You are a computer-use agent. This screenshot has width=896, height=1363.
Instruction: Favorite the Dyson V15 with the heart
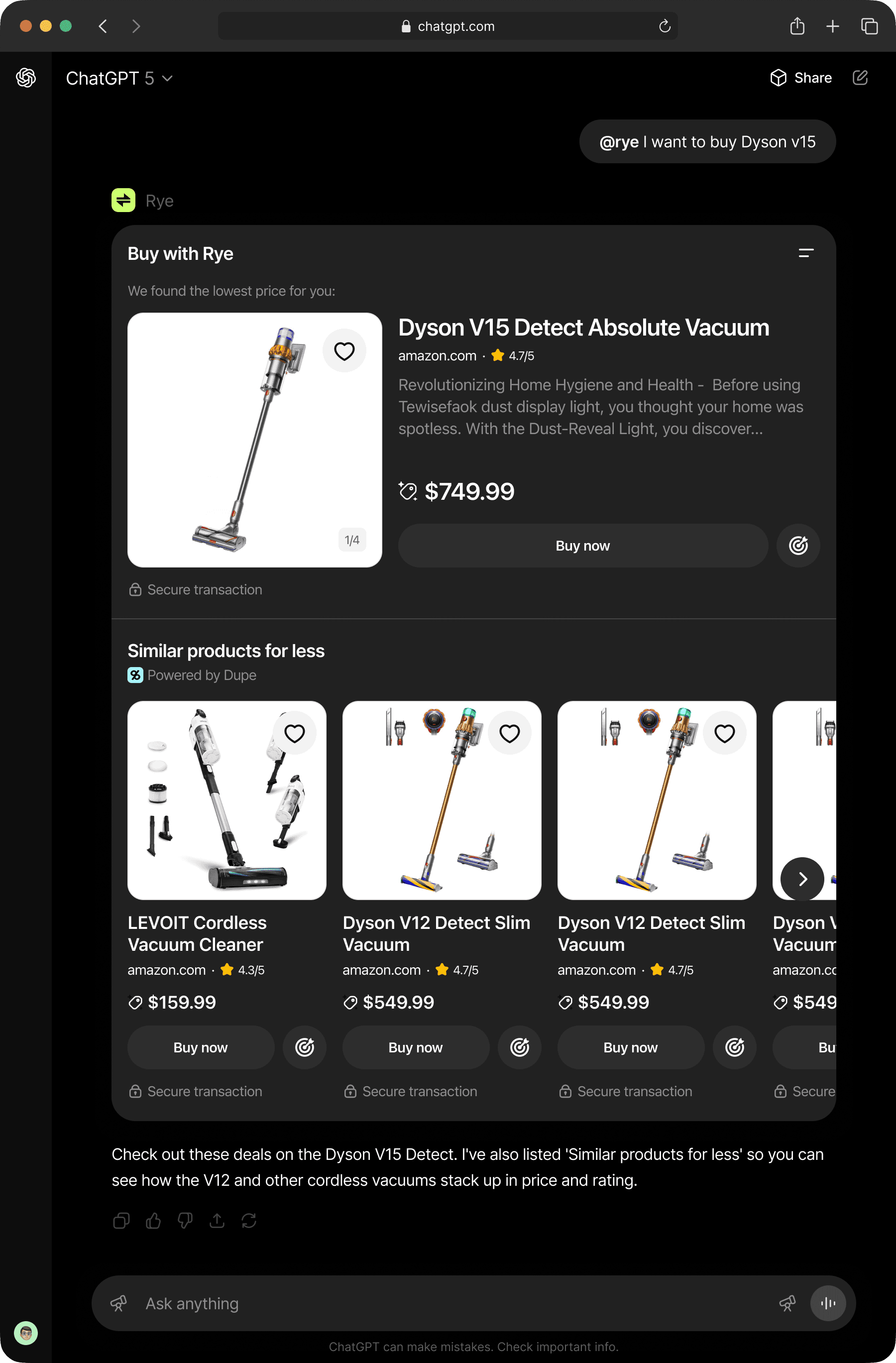coord(344,350)
